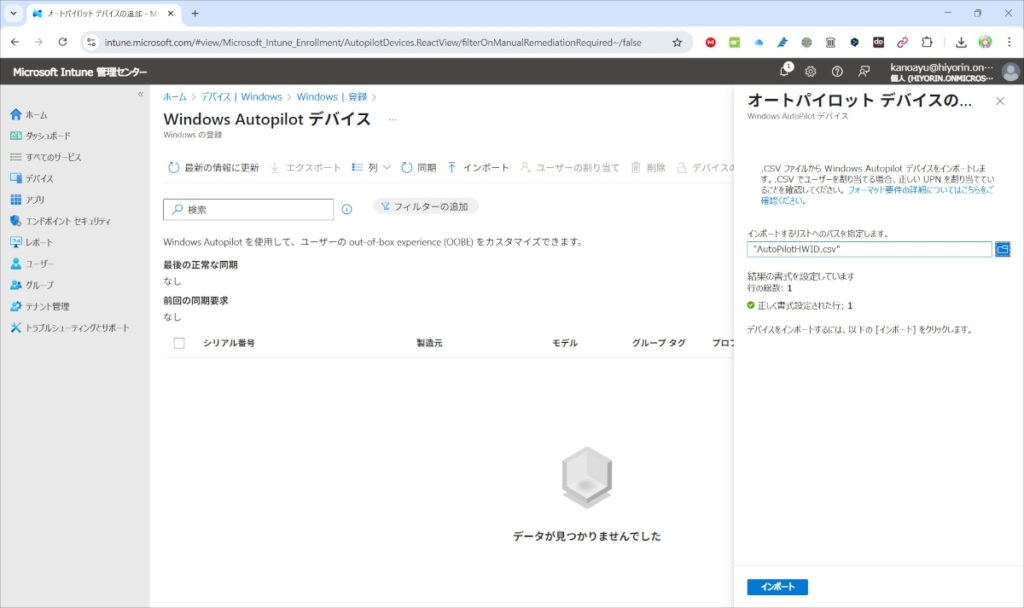
Task: Click the blue Import (インポート) button in the panel
Action: 777,587
